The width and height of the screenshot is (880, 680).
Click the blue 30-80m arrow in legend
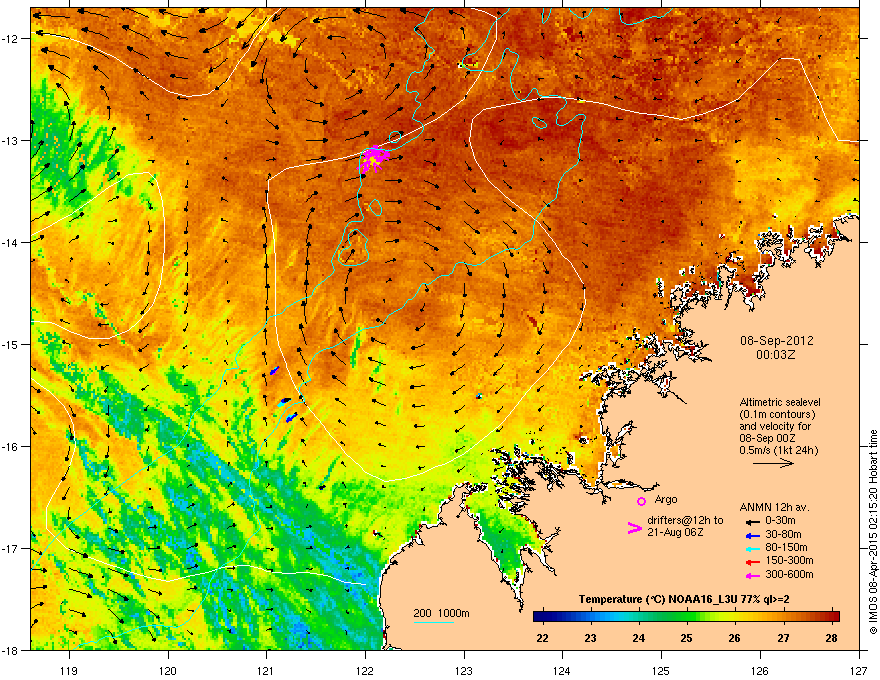click(752, 536)
